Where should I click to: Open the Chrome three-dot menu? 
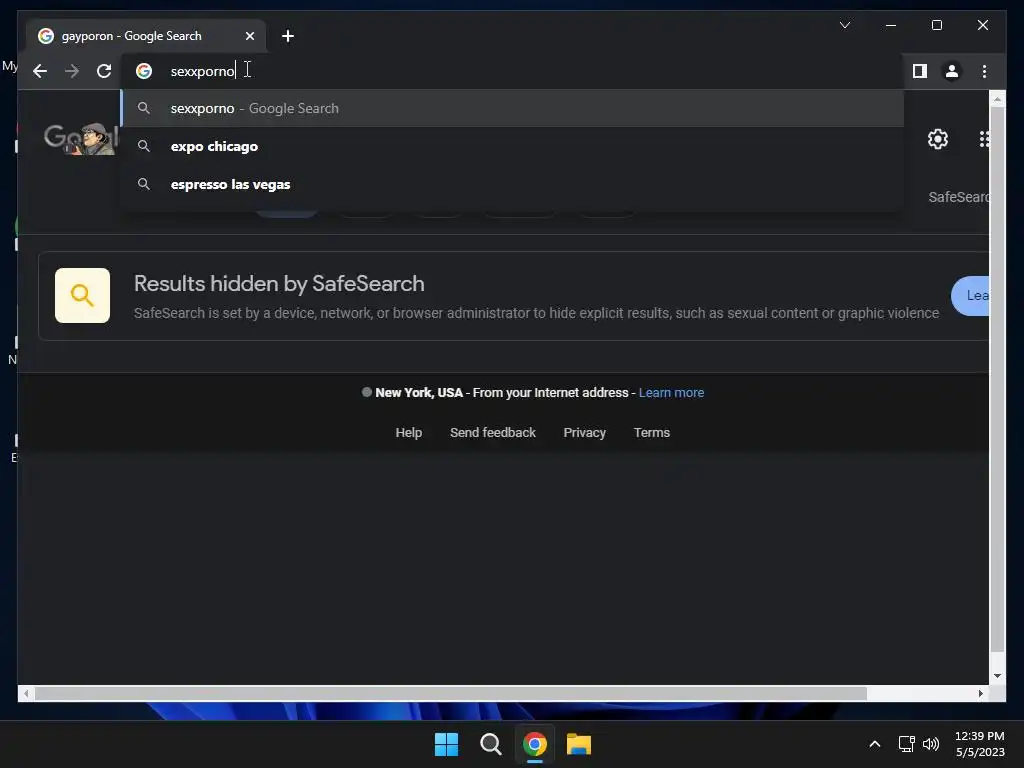(984, 71)
